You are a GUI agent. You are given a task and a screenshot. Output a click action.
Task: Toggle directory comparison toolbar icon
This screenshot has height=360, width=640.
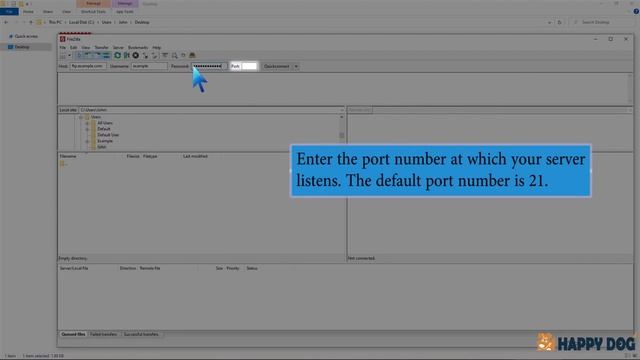174,56
